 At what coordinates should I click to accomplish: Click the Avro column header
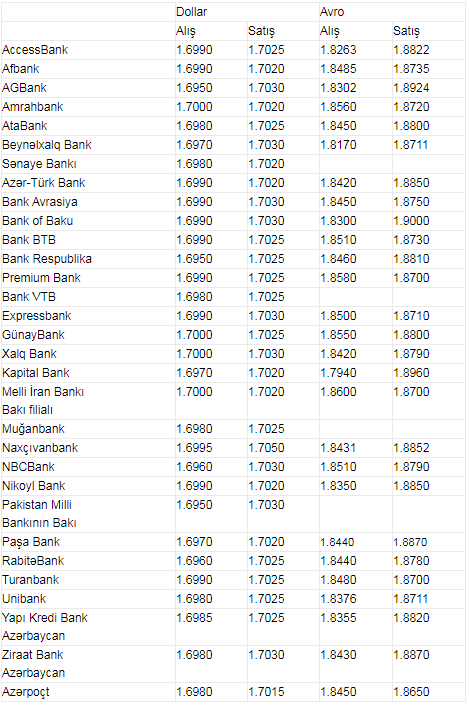pos(332,12)
